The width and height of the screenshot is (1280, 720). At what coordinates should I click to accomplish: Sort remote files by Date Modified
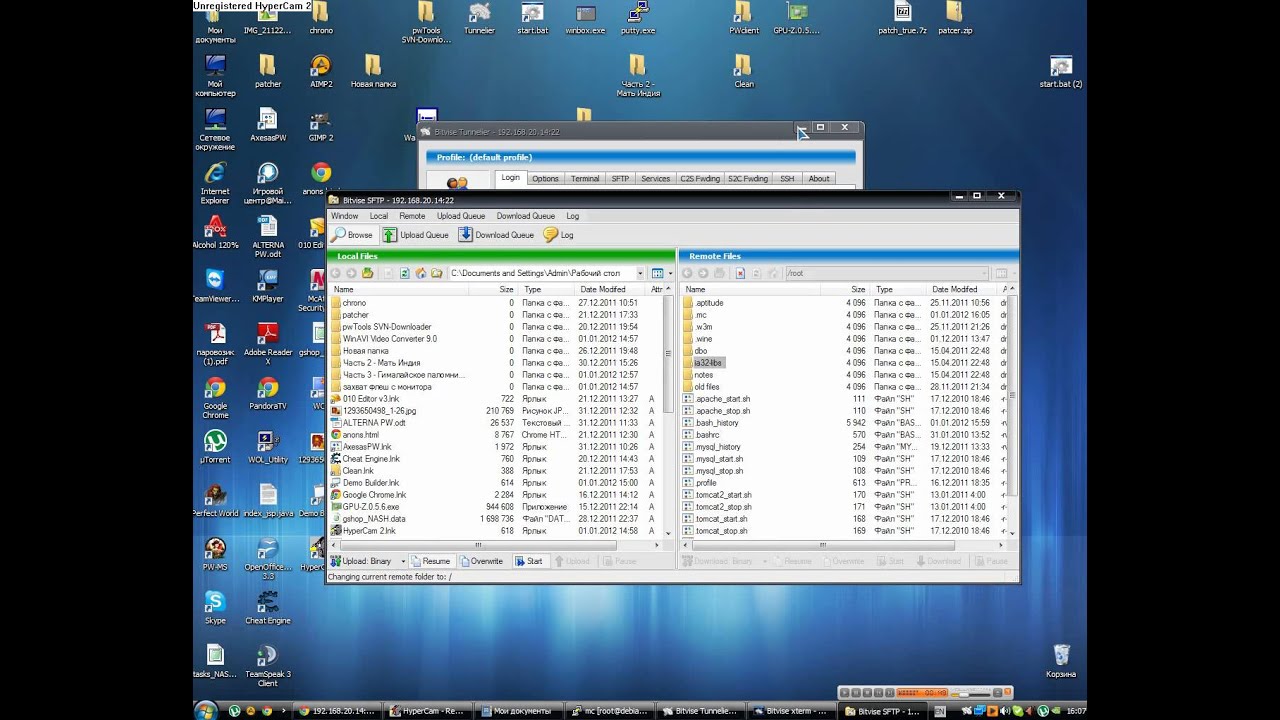point(962,289)
